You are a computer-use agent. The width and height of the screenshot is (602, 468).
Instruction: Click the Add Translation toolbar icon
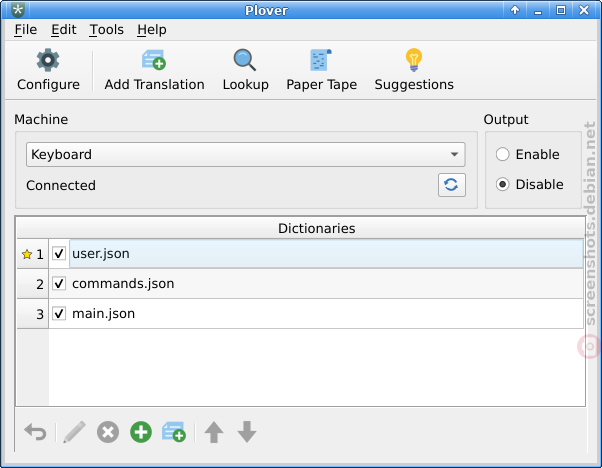154,60
